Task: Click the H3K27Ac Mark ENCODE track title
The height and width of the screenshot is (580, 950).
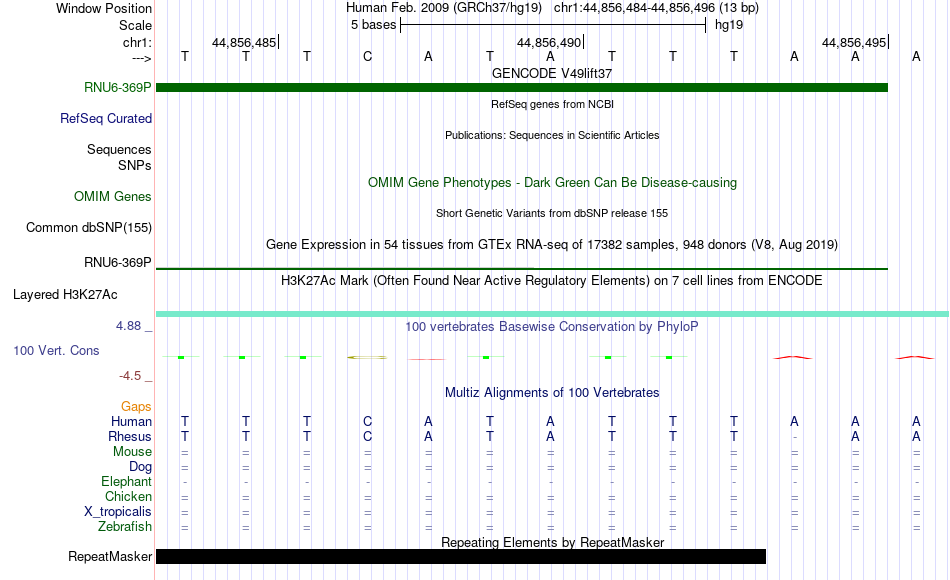Action: tap(552, 280)
